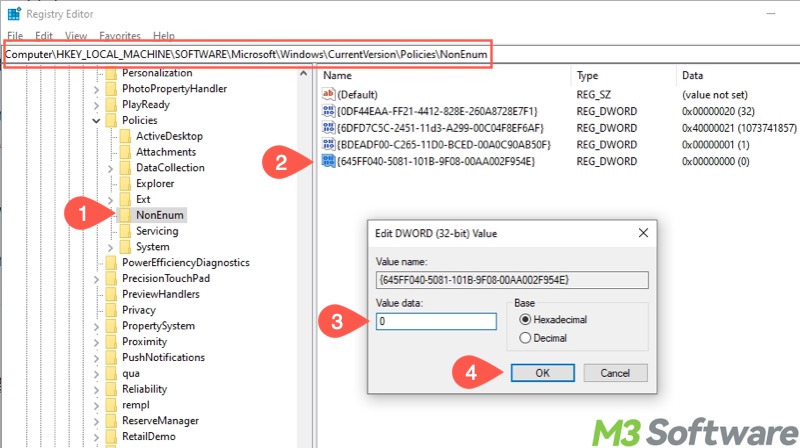Select the Hexadecimal base radio button

(526, 320)
